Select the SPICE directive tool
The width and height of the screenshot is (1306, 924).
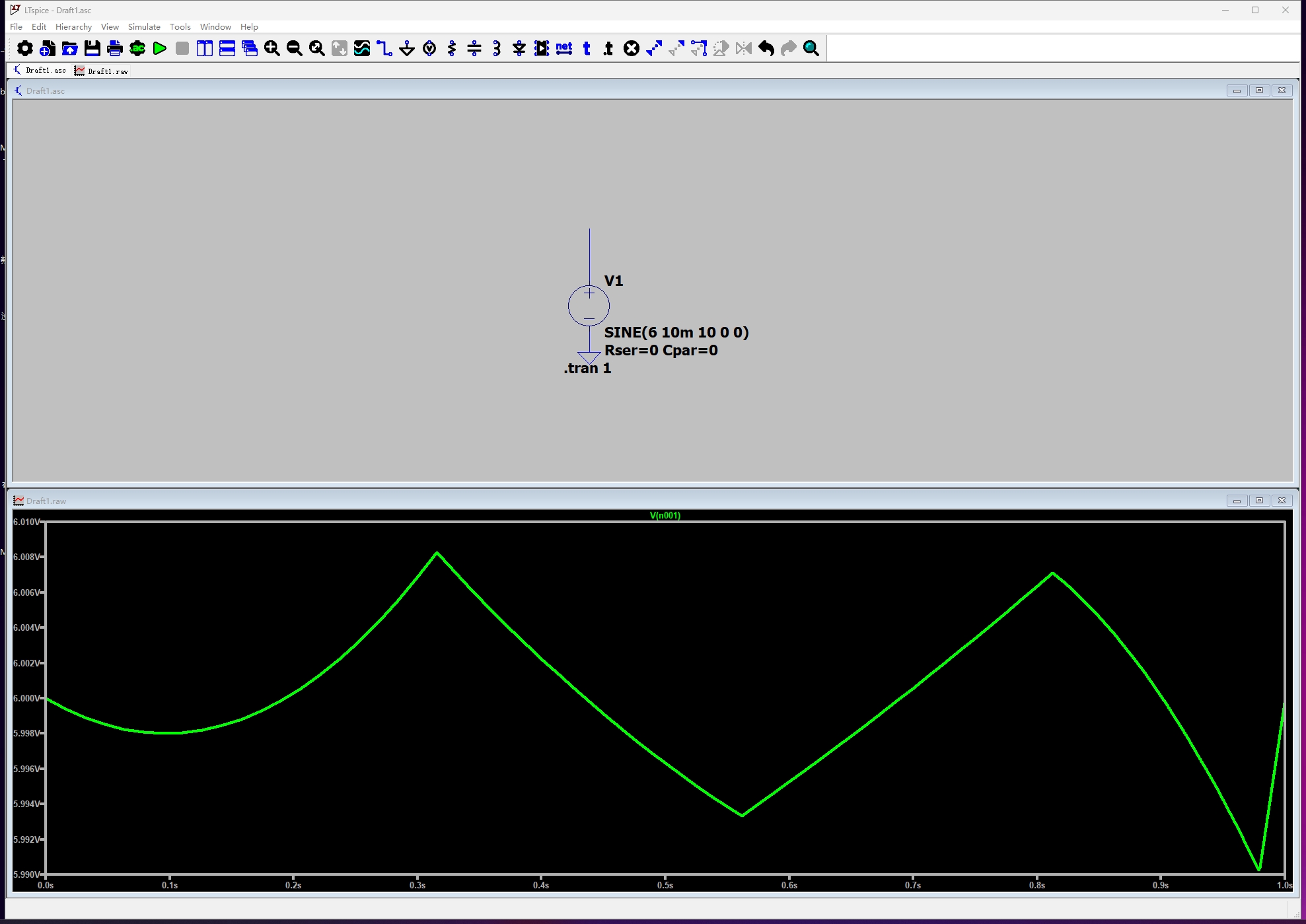[608, 48]
